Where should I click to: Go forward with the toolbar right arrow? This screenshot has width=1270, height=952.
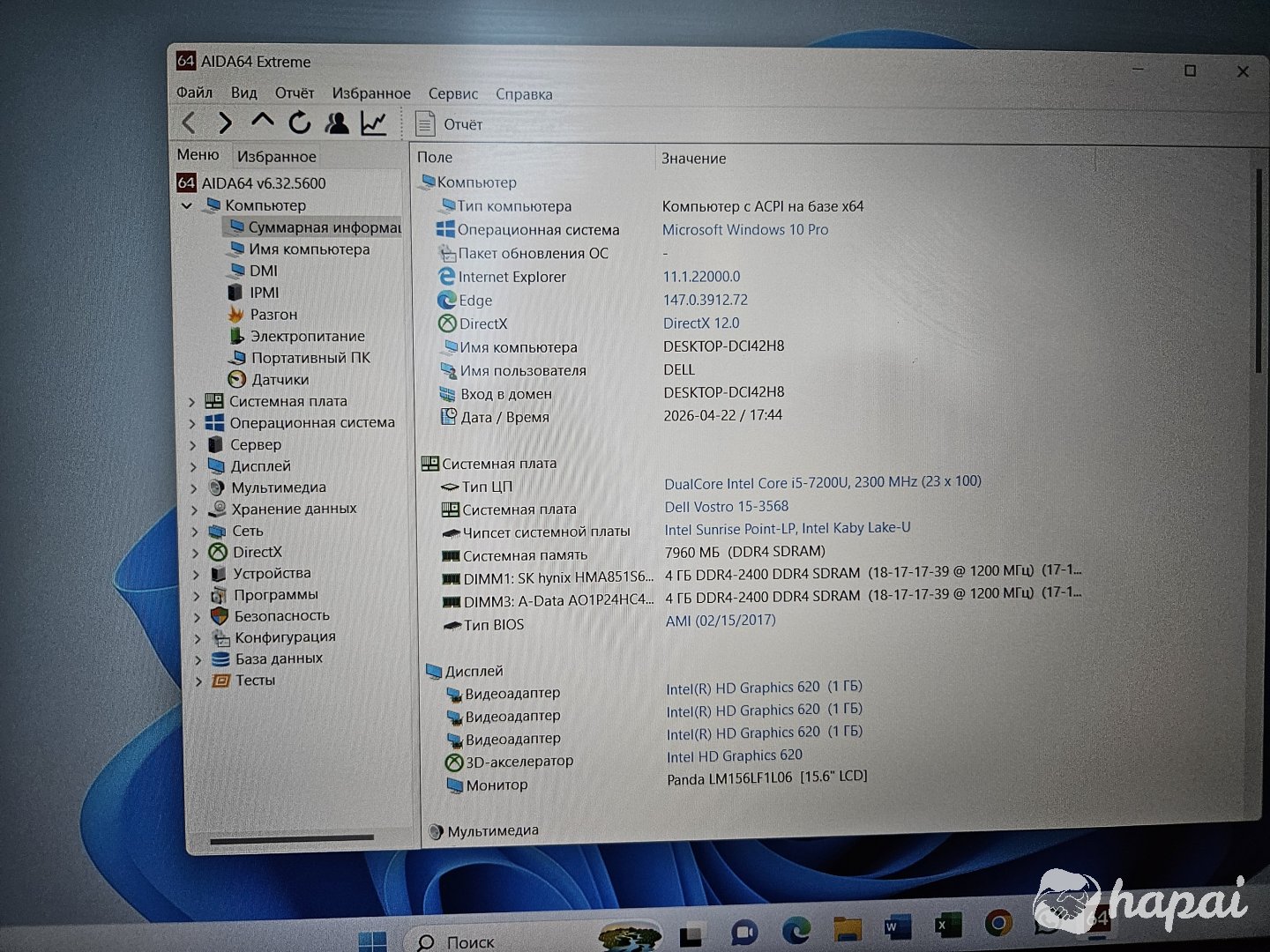coord(226,123)
